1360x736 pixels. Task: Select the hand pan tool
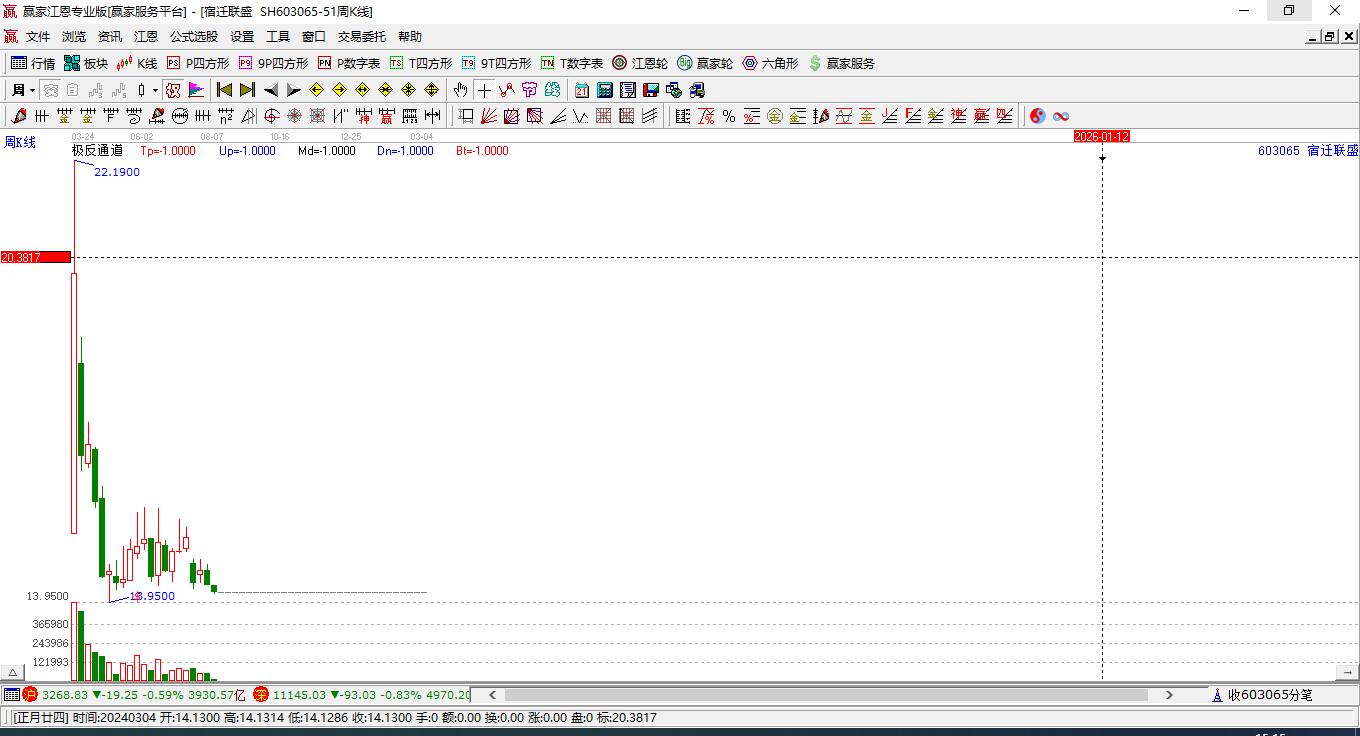(x=460, y=90)
